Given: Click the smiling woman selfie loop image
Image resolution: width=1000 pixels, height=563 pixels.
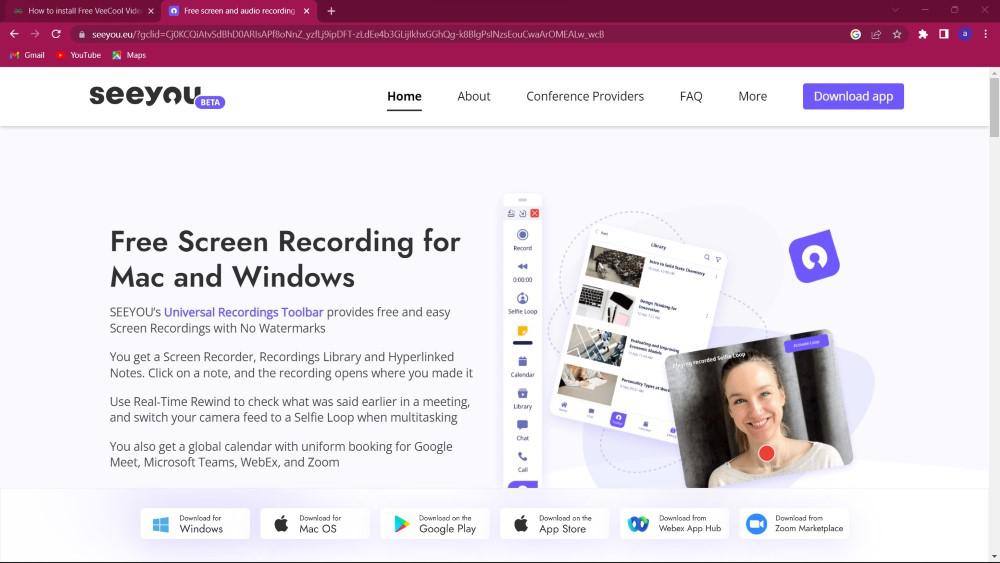Looking at the screenshot, I should pyautogui.click(x=758, y=408).
